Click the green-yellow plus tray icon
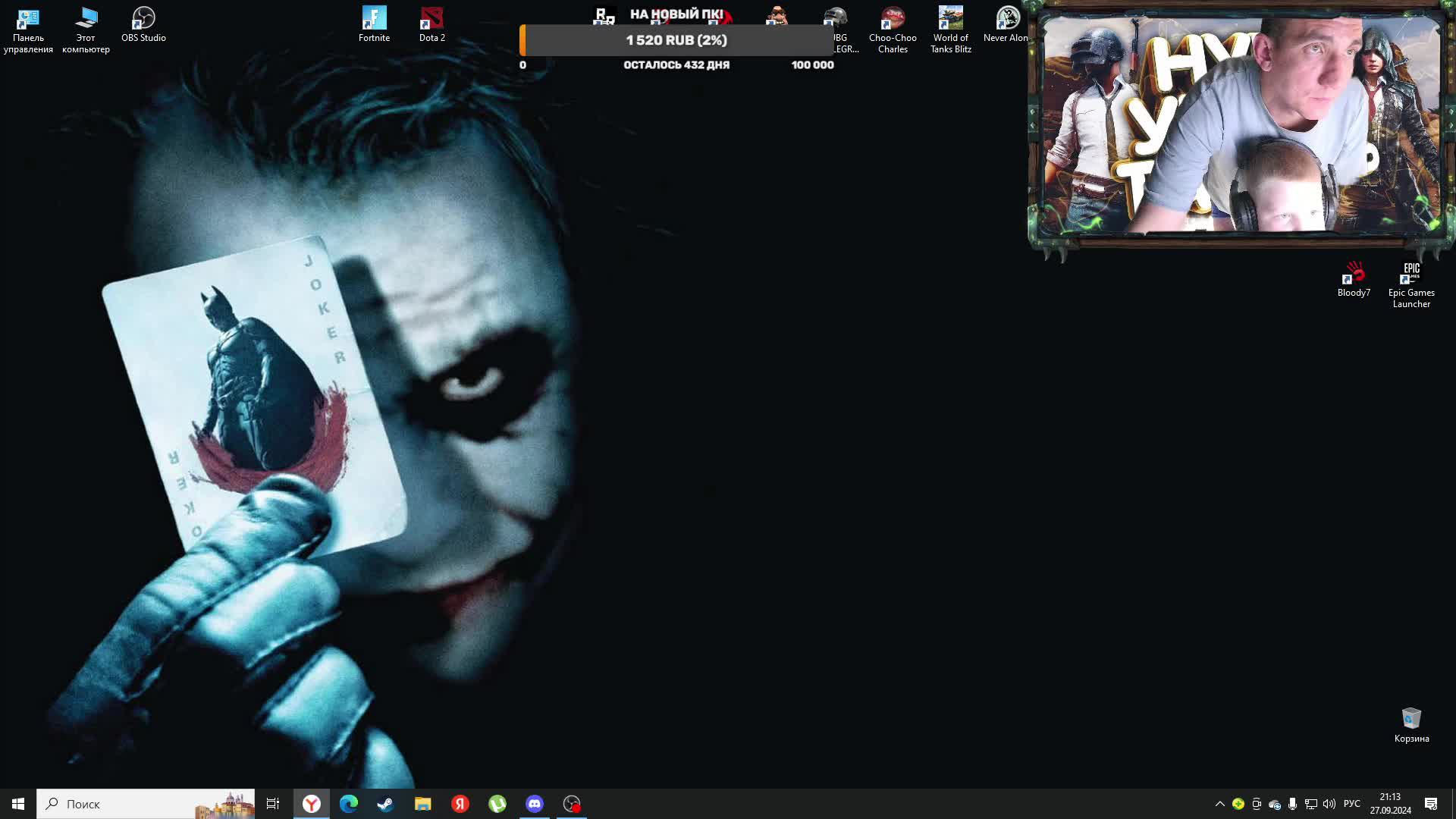Image resolution: width=1456 pixels, height=819 pixels. pyautogui.click(x=1238, y=804)
